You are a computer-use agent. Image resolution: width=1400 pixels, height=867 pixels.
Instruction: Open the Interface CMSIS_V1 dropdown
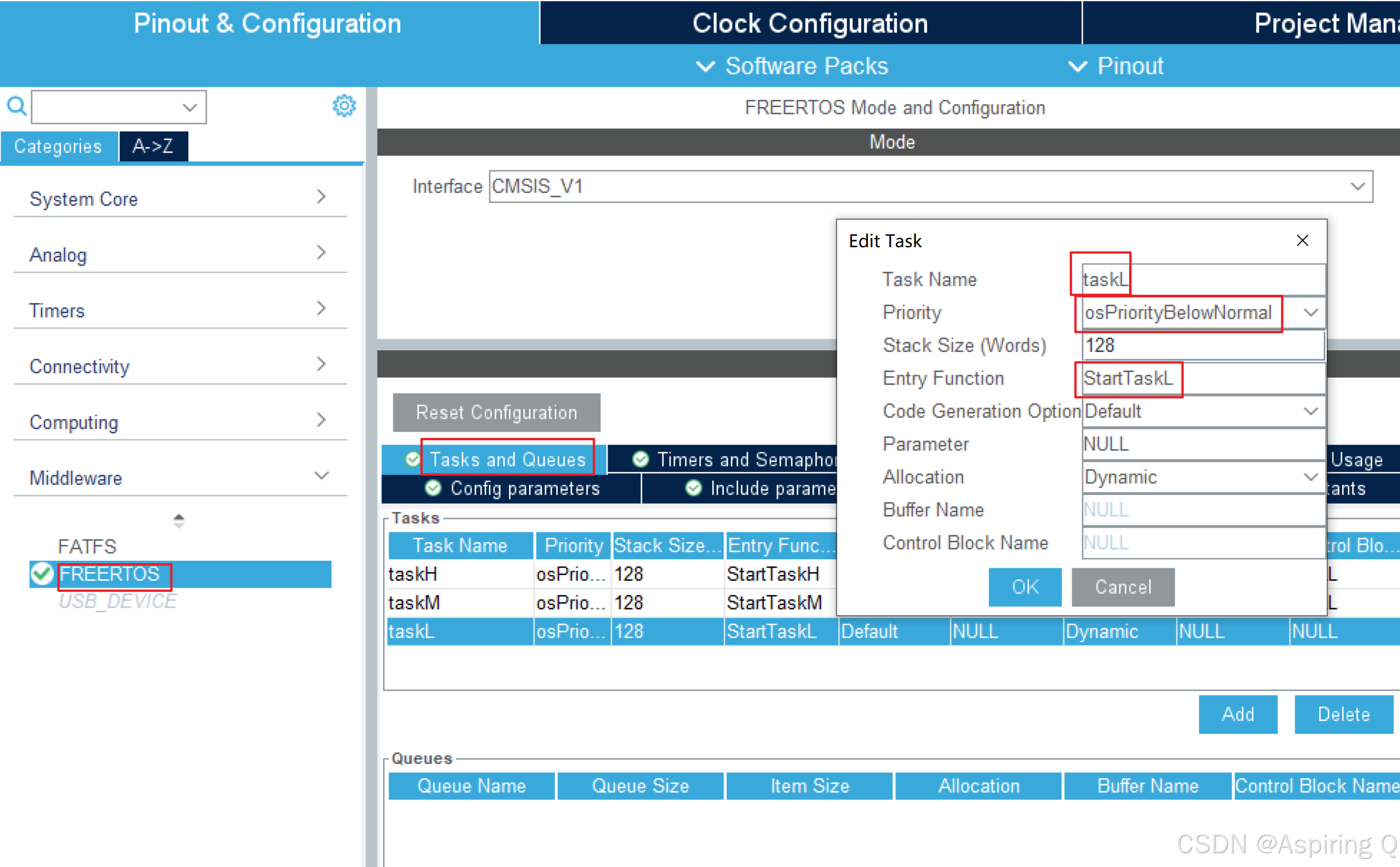pyautogui.click(x=1357, y=187)
